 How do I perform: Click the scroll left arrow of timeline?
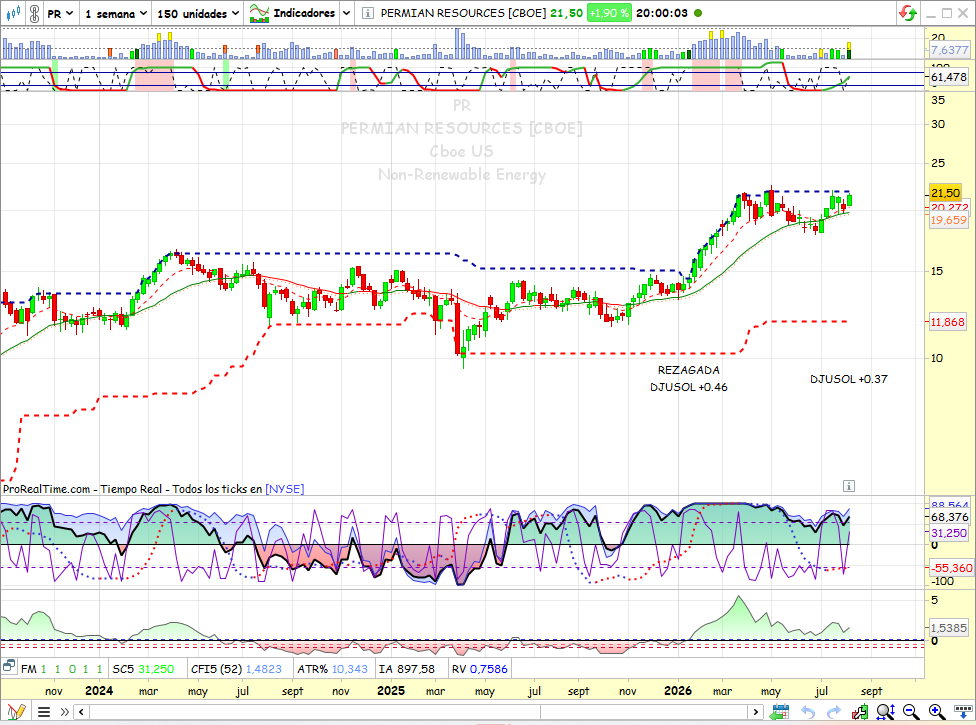click(82, 712)
